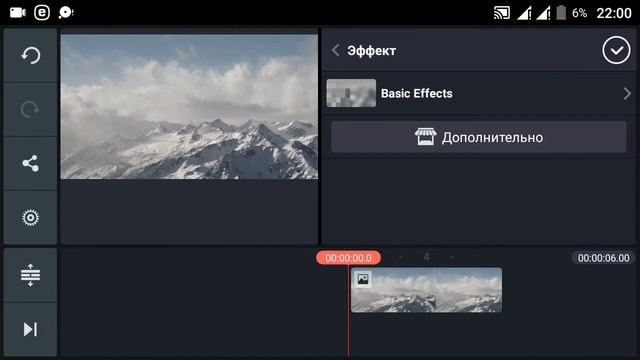This screenshot has width=640, height=360.
Task: Open the share icon
Action: [31, 163]
